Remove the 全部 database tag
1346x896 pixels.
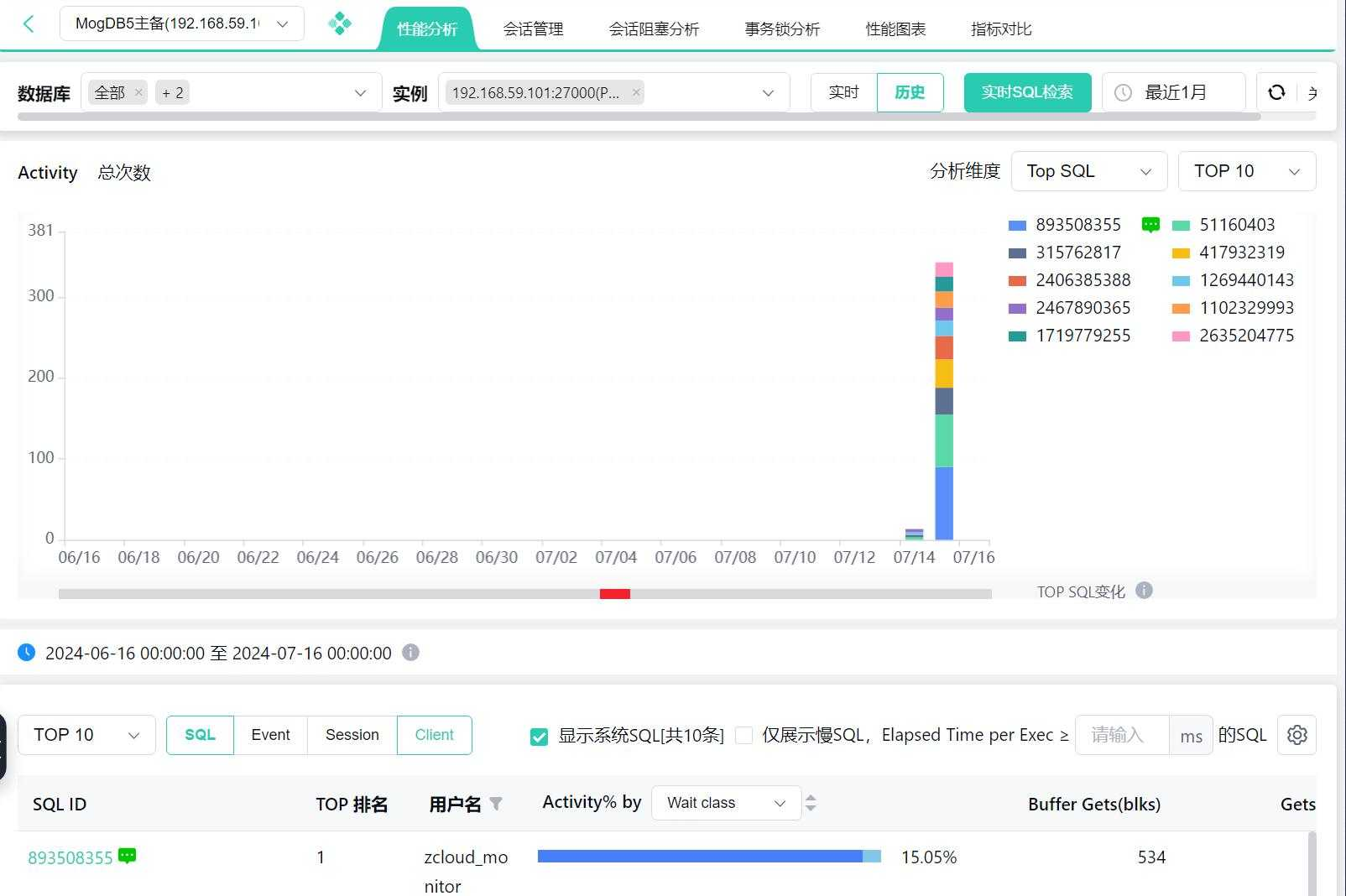138,92
